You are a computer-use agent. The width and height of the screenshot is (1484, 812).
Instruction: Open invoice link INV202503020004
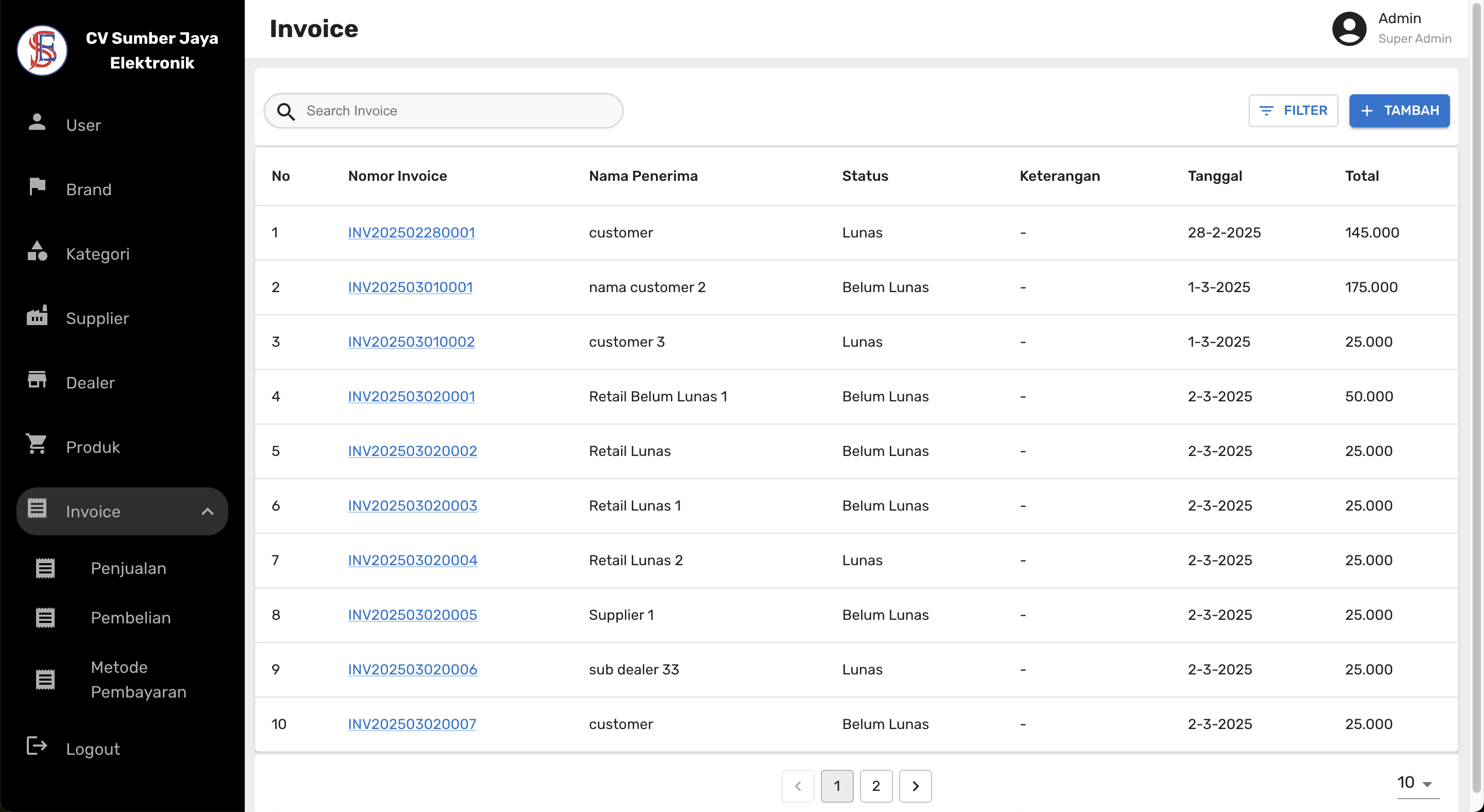click(412, 561)
